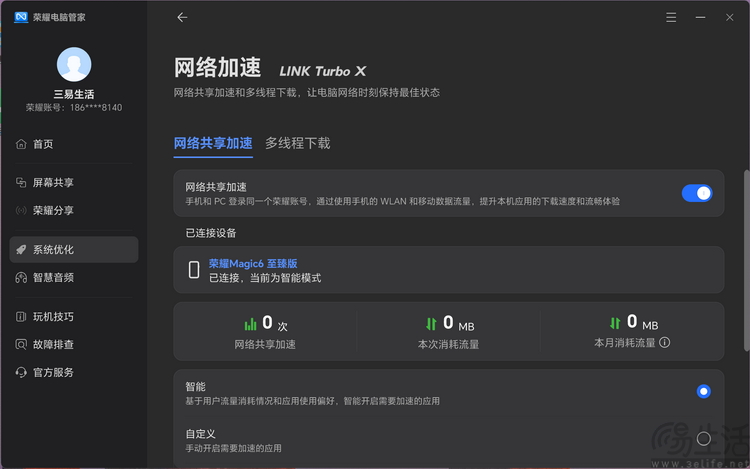Click the 首页 home icon

coord(21,144)
